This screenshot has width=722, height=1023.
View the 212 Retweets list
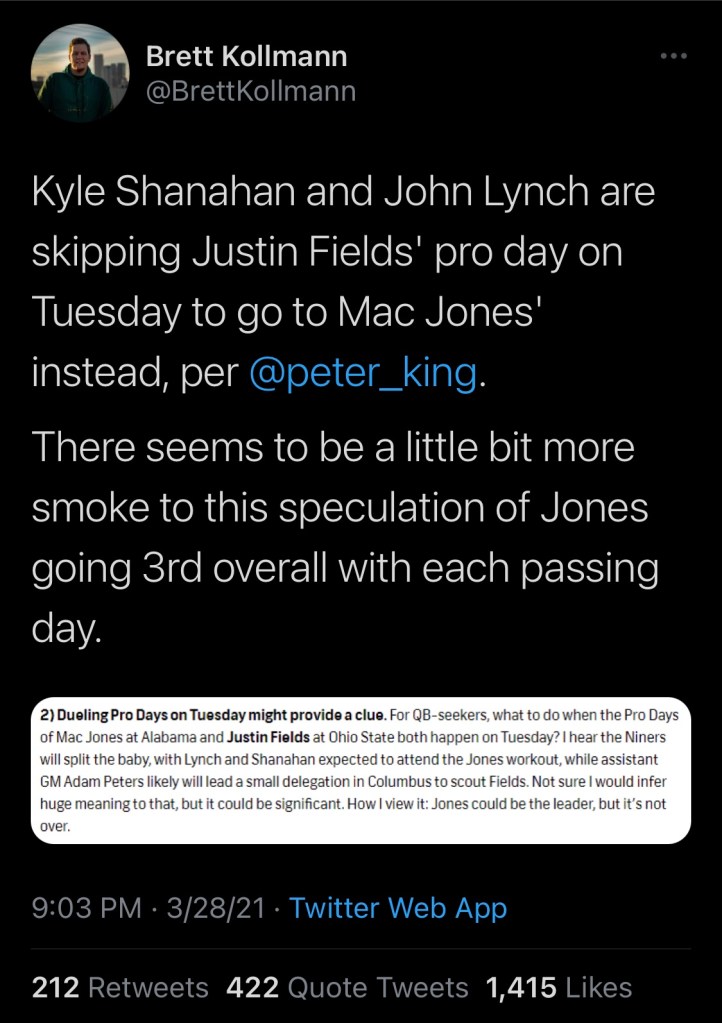tap(120, 988)
